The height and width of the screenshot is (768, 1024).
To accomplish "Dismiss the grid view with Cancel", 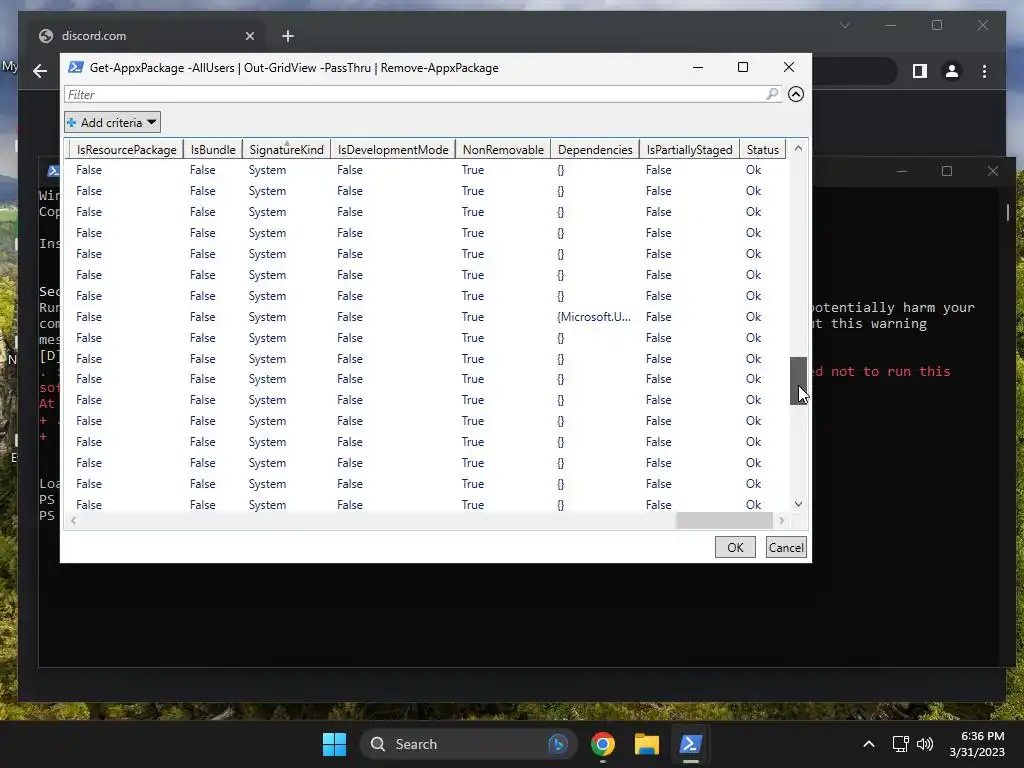I will coord(786,547).
